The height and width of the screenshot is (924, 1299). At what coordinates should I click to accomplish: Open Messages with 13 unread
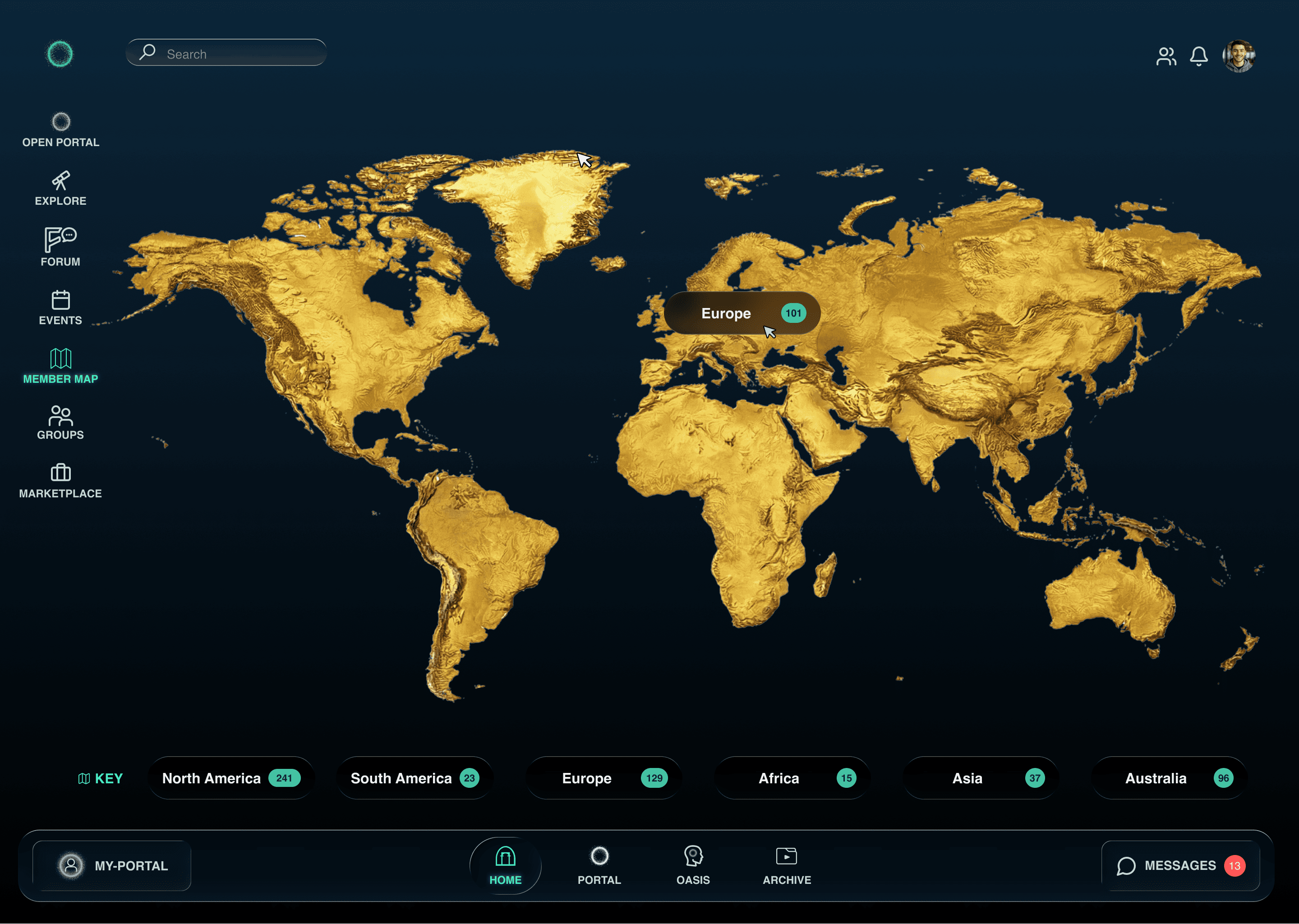[1180, 865]
